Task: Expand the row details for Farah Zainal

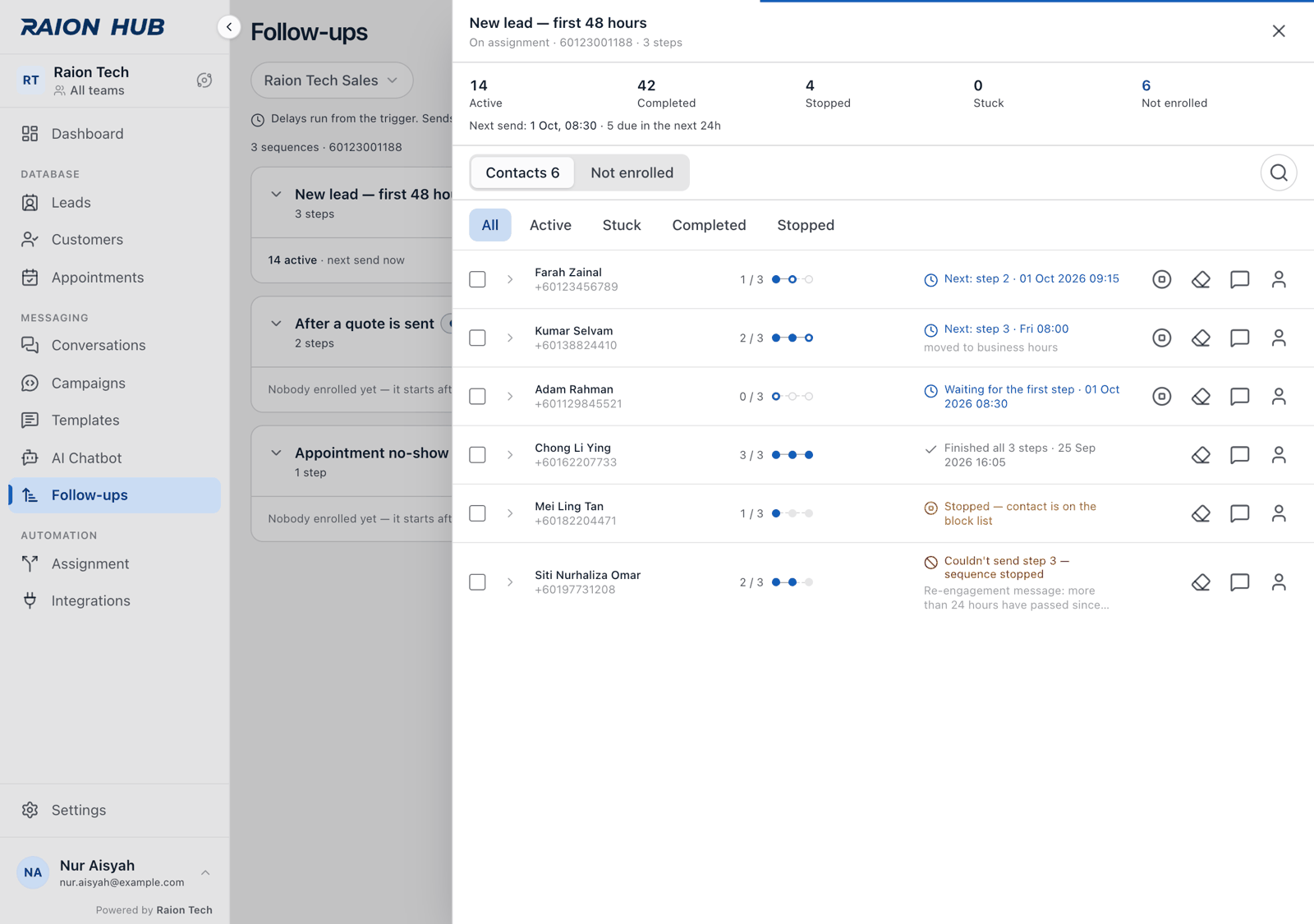Action: point(510,279)
